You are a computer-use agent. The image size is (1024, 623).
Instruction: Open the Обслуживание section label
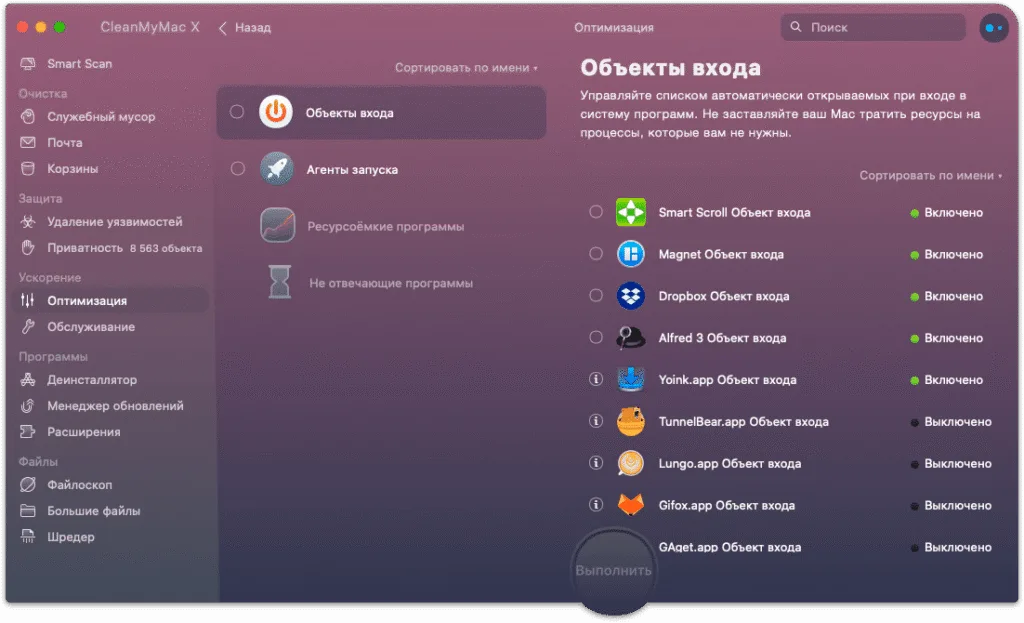[x=91, y=327]
